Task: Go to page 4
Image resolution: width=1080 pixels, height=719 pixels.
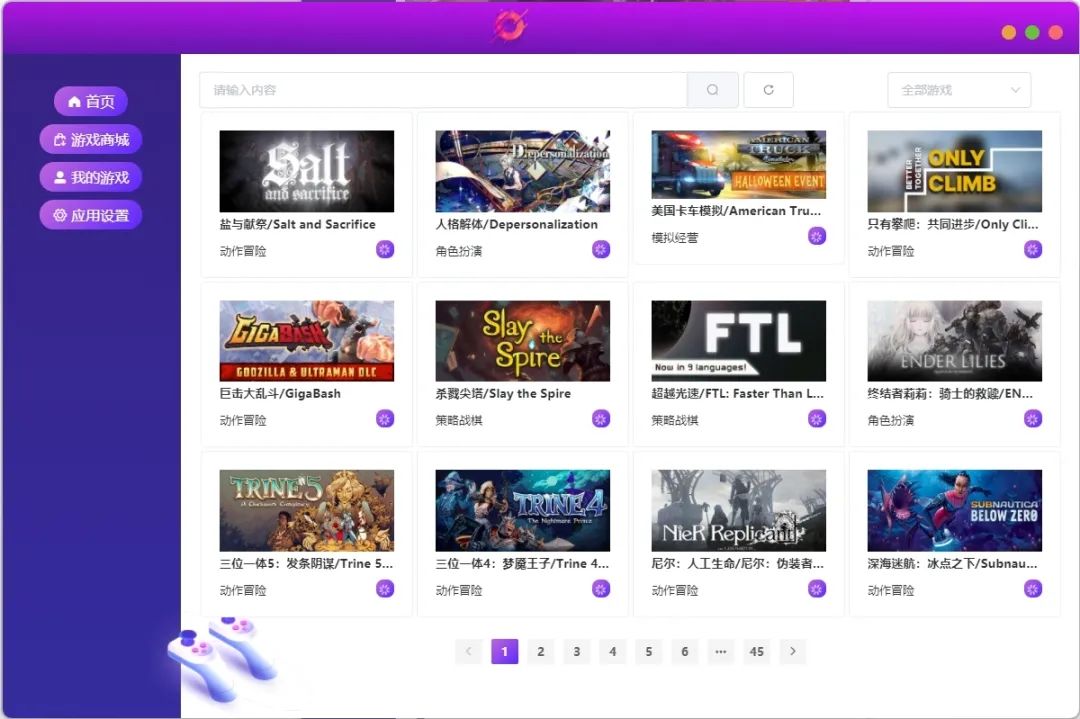Action: coord(612,652)
